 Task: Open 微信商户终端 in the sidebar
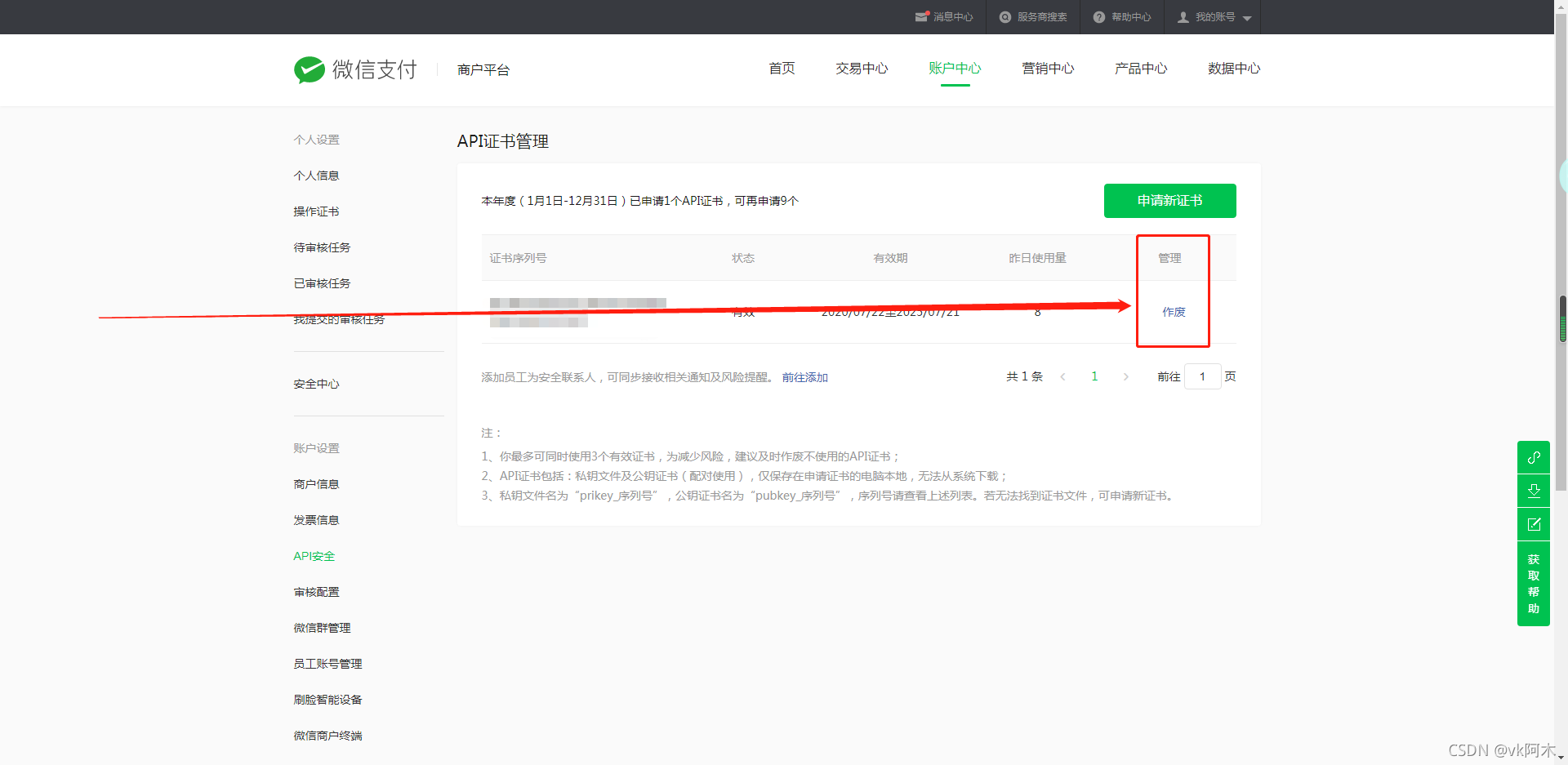click(327, 736)
